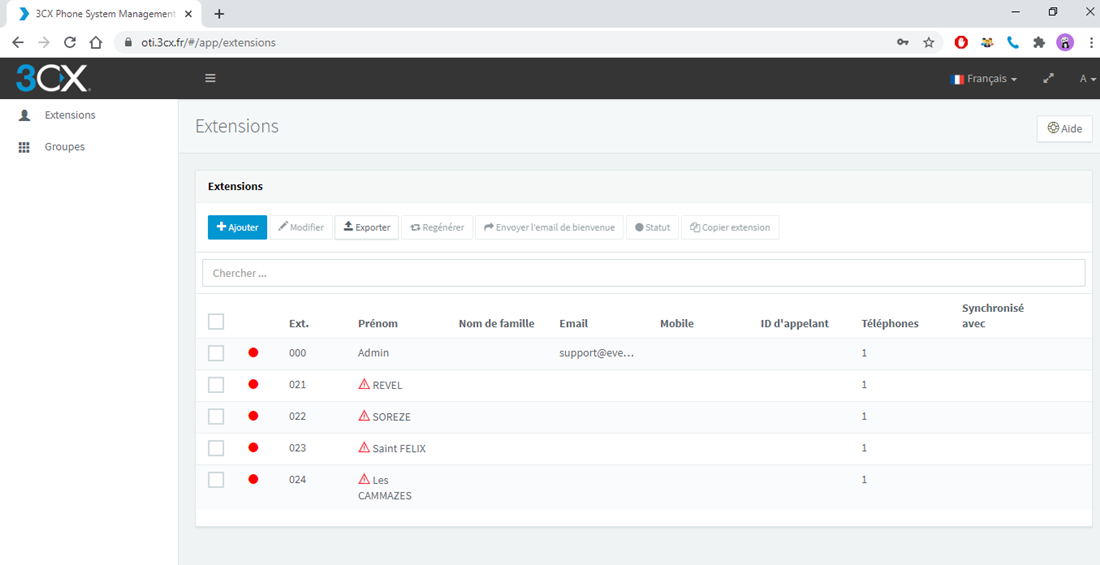Expand the A user account dropdown
Screen dimensions: 1100x565
1086,79
